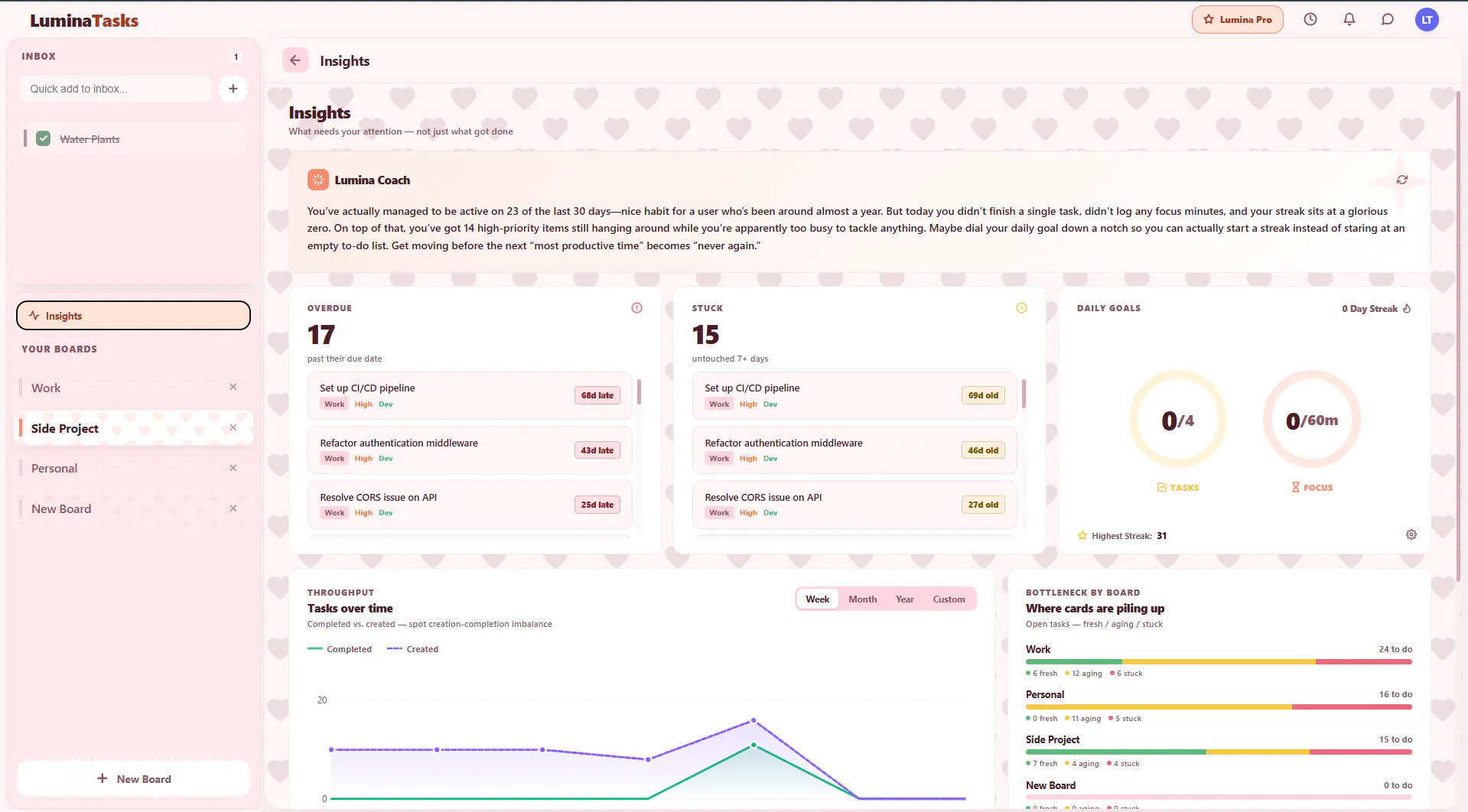Click the Overdue list scrollbar
This screenshot has width=1468, height=812.
point(639,391)
